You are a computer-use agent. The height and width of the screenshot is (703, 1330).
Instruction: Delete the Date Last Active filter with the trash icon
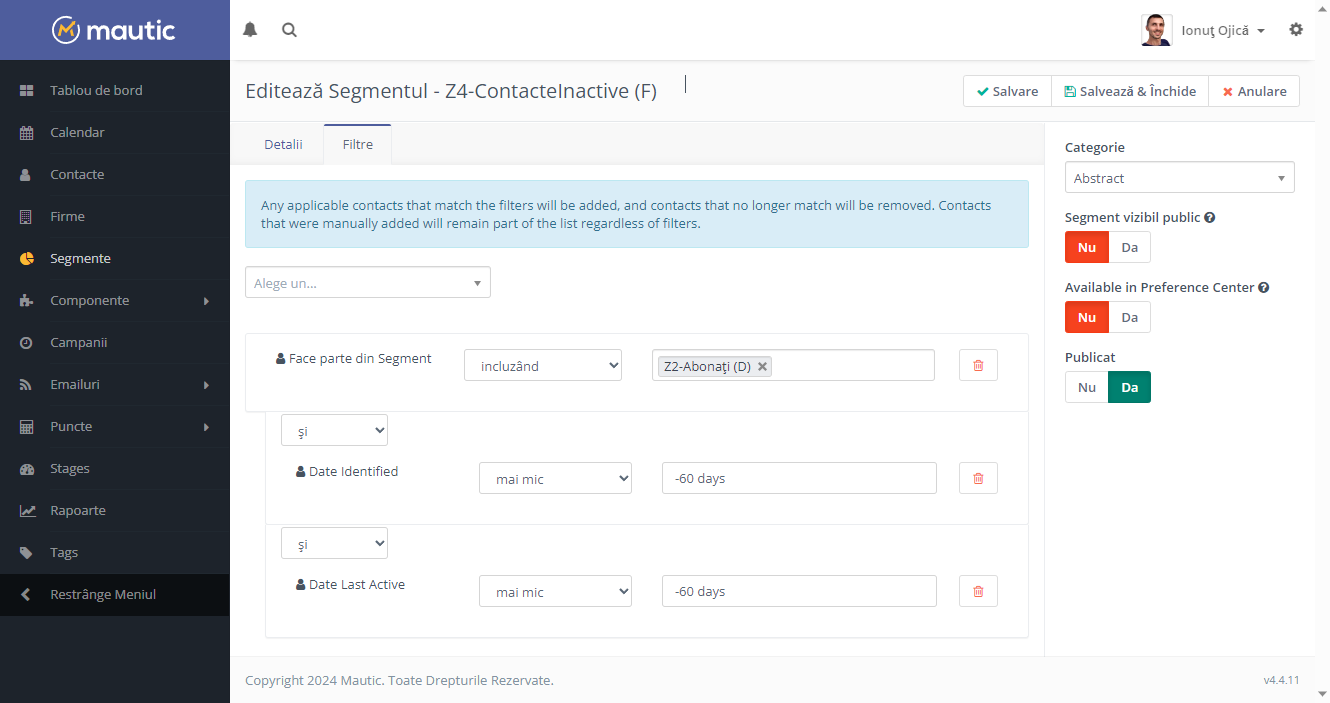978,591
